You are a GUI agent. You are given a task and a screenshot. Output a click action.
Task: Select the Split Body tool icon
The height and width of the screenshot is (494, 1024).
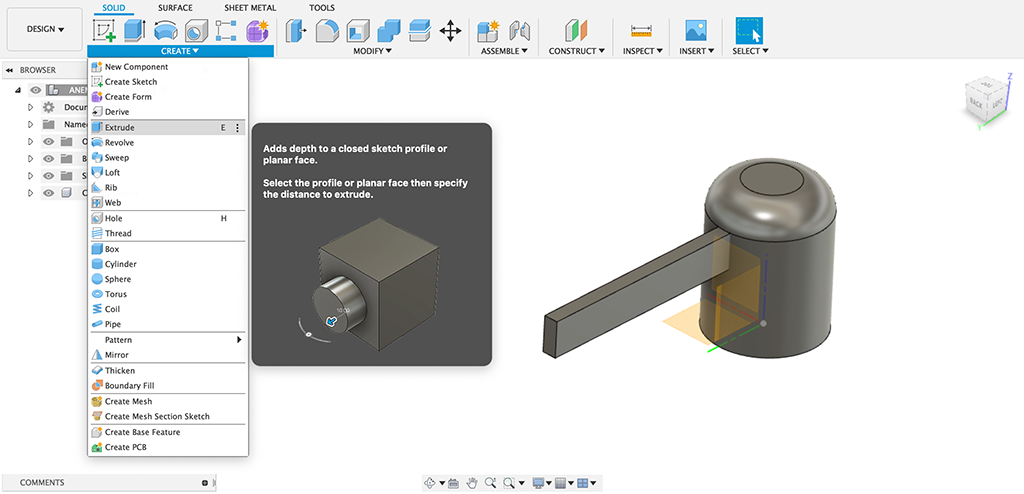coord(419,31)
